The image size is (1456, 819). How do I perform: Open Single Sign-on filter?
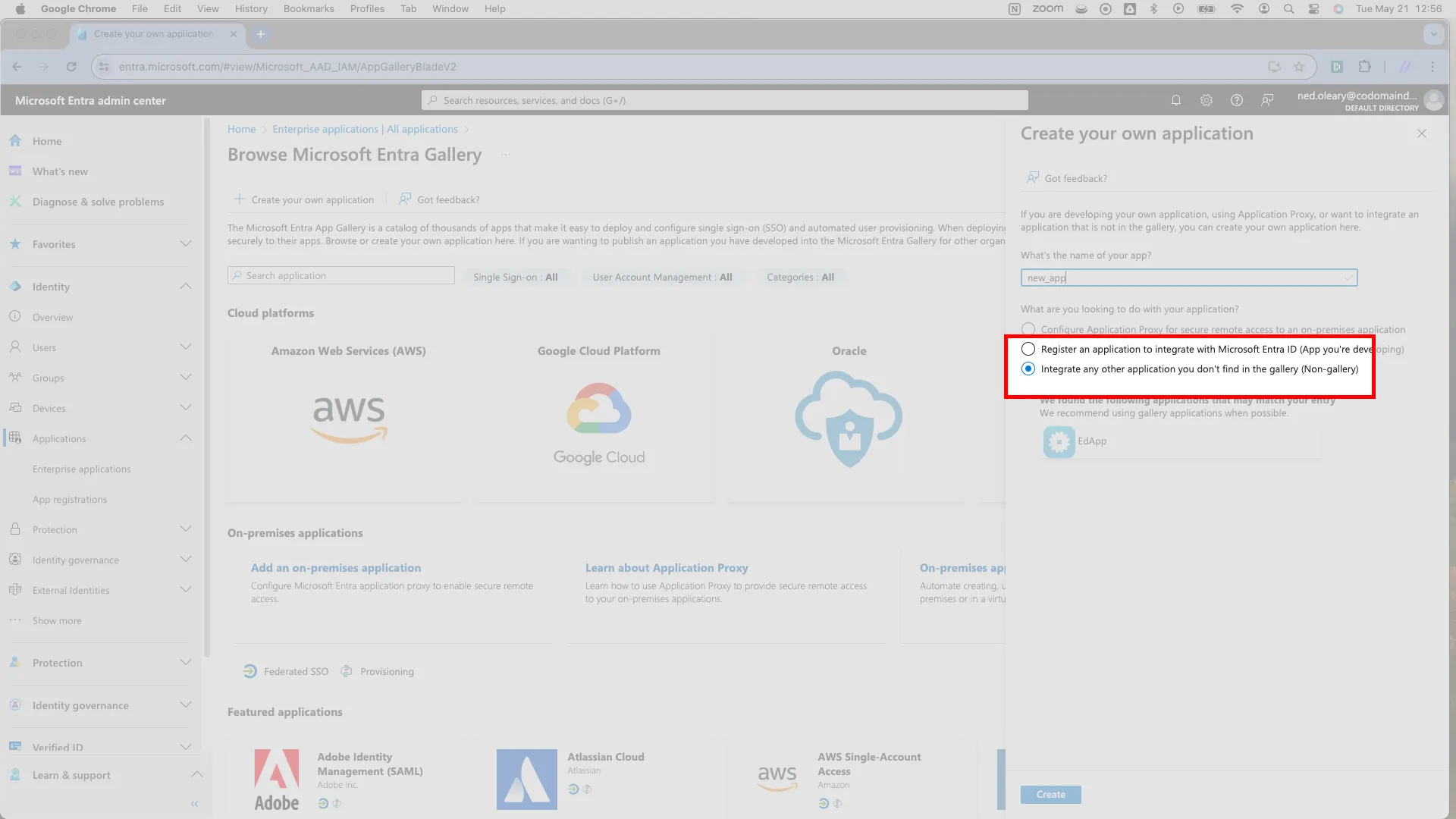pos(516,278)
